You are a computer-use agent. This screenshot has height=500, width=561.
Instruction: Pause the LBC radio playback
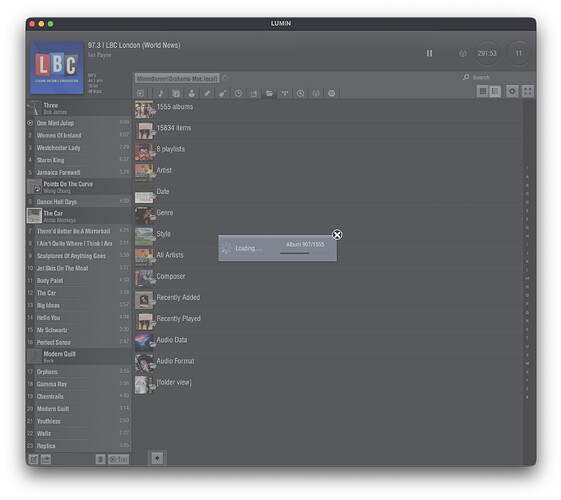pos(429,53)
